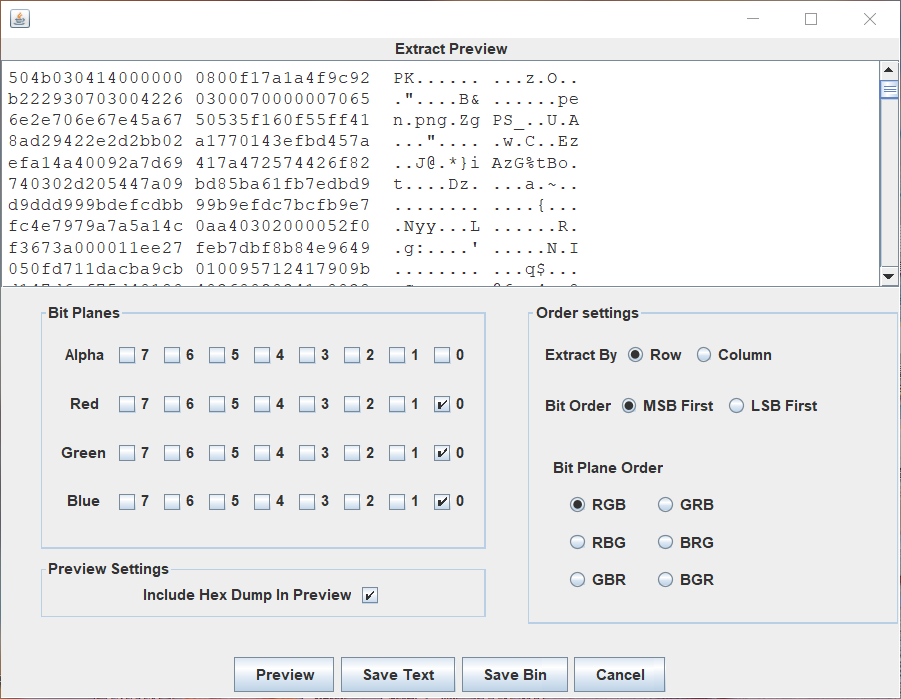Select BRG bit plane order

665,542
